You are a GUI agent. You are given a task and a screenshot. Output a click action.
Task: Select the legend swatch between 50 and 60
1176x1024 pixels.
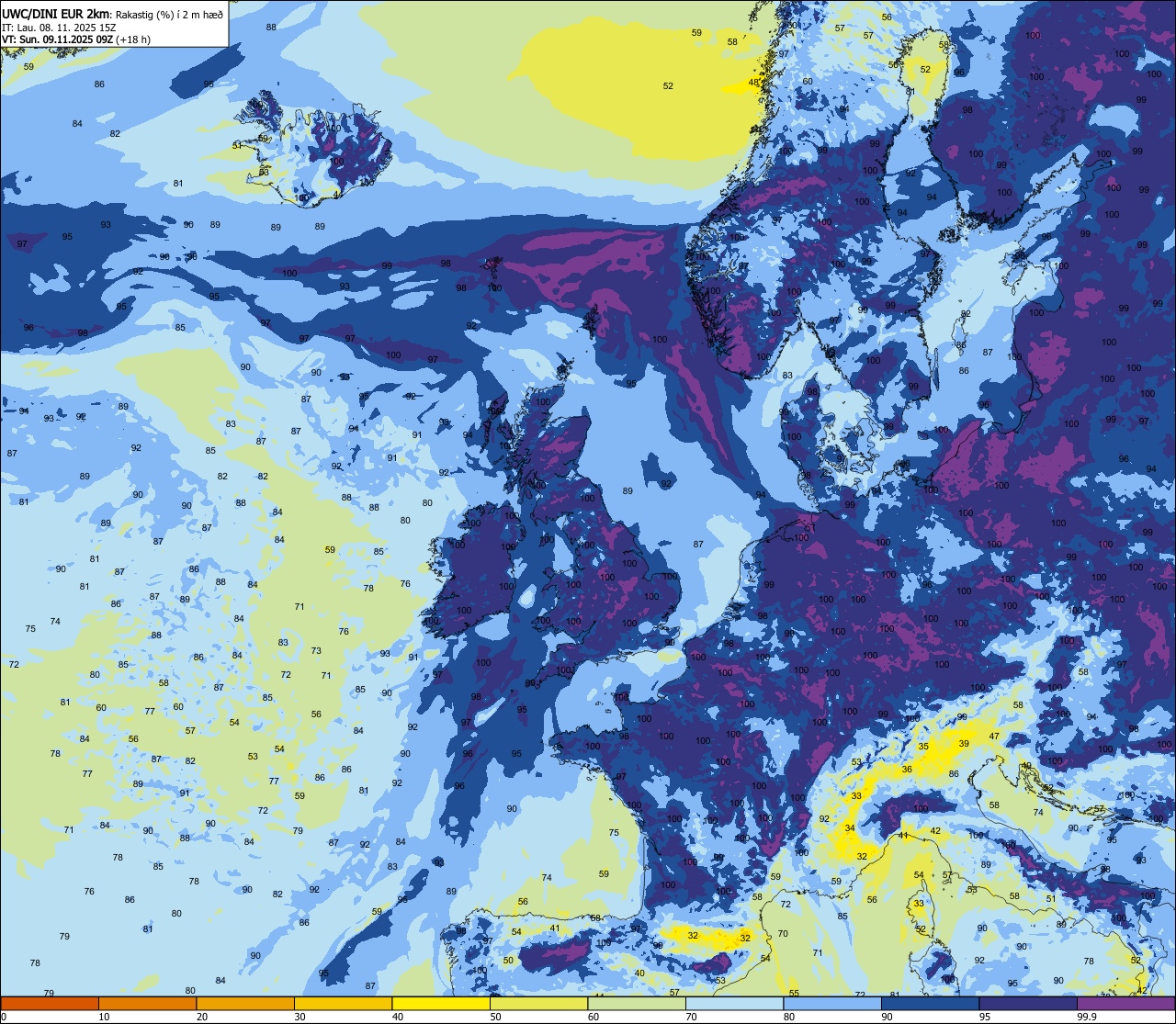(538, 1003)
